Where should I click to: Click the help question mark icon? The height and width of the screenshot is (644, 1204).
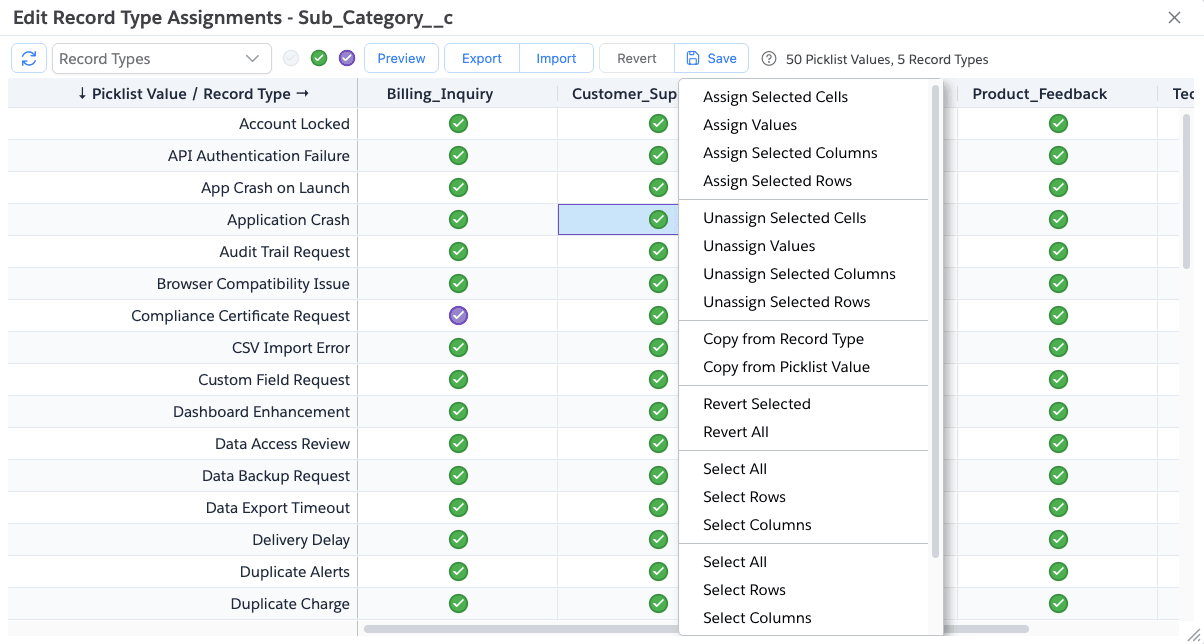pos(769,59)
